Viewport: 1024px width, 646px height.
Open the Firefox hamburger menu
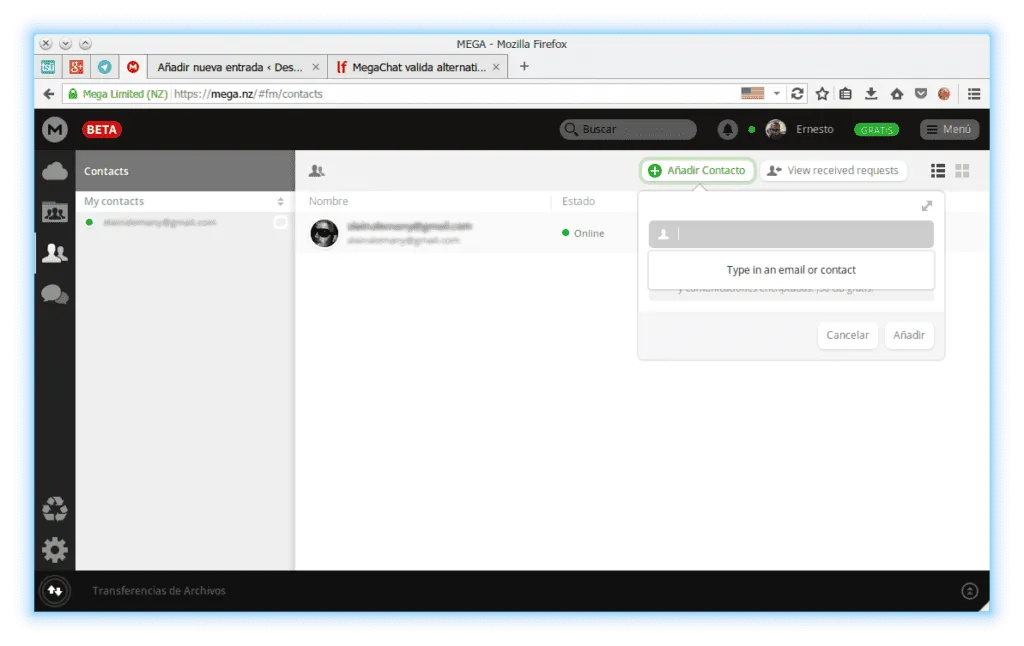(x=974, y=94)
